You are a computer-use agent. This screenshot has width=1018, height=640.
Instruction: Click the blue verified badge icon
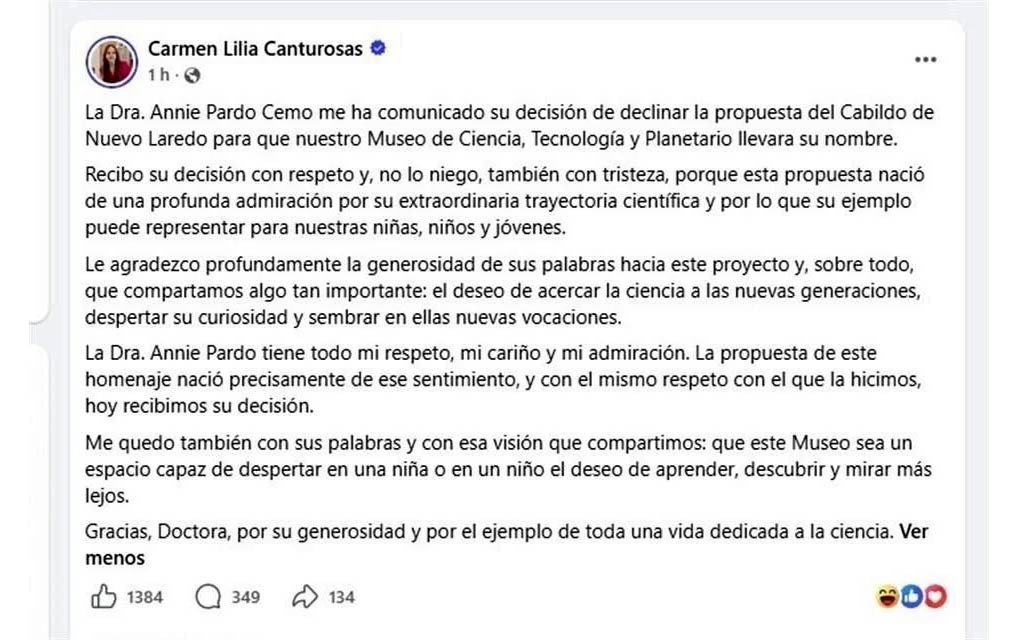[x=378, y=47]
